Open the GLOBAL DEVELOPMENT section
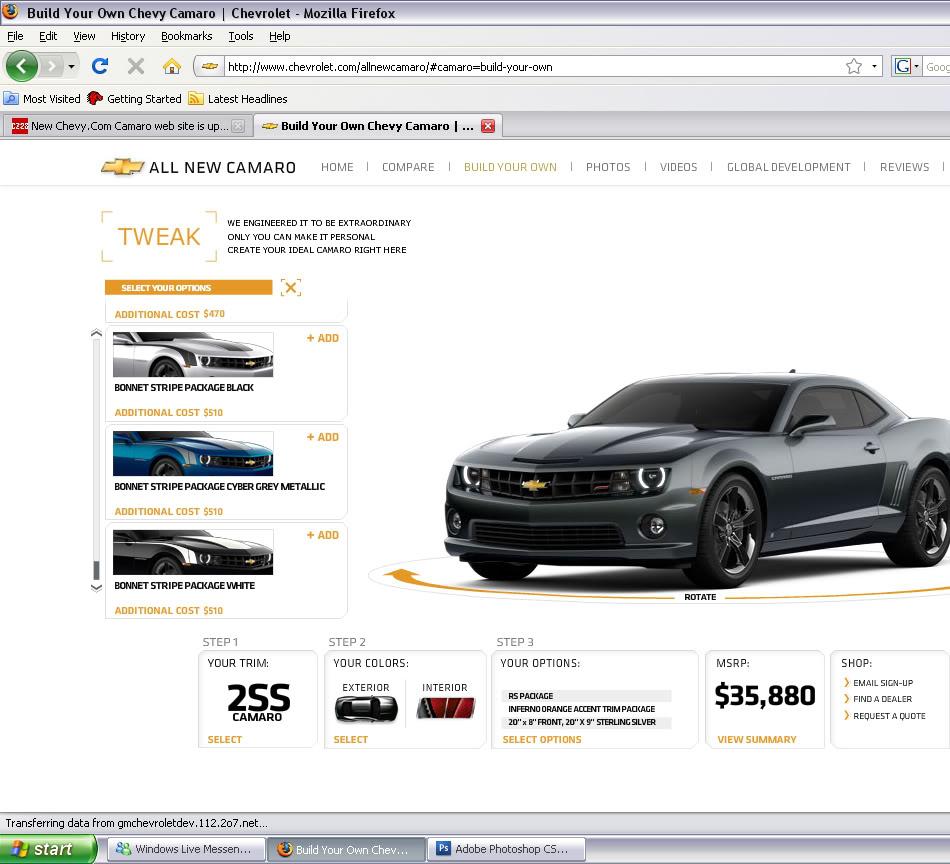The width and height of the screenshot is (950, 864). [x=788, y=167]
